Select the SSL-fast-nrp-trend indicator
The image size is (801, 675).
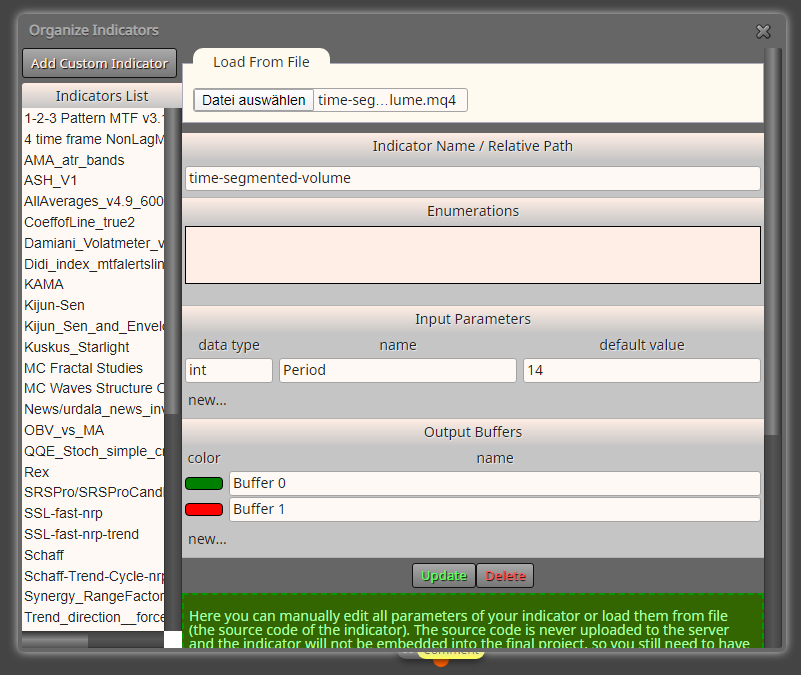click(x=93, y=534)
